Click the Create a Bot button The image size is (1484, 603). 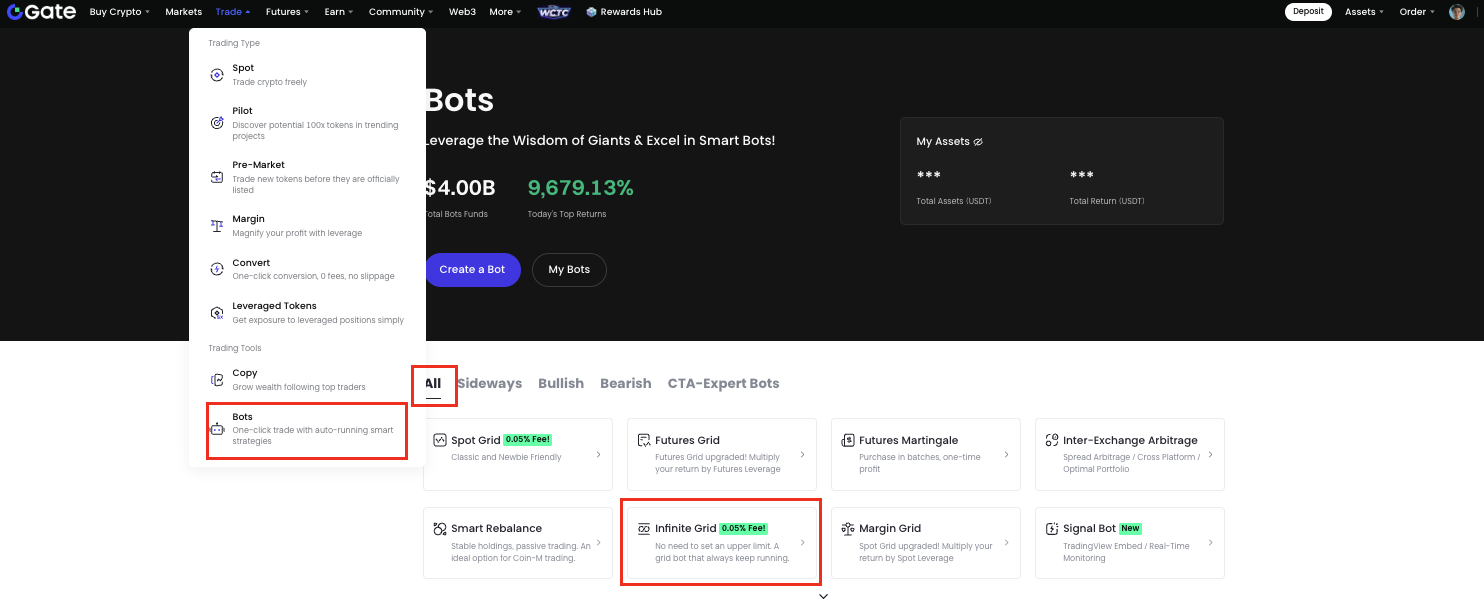click(x=472, y=270)
